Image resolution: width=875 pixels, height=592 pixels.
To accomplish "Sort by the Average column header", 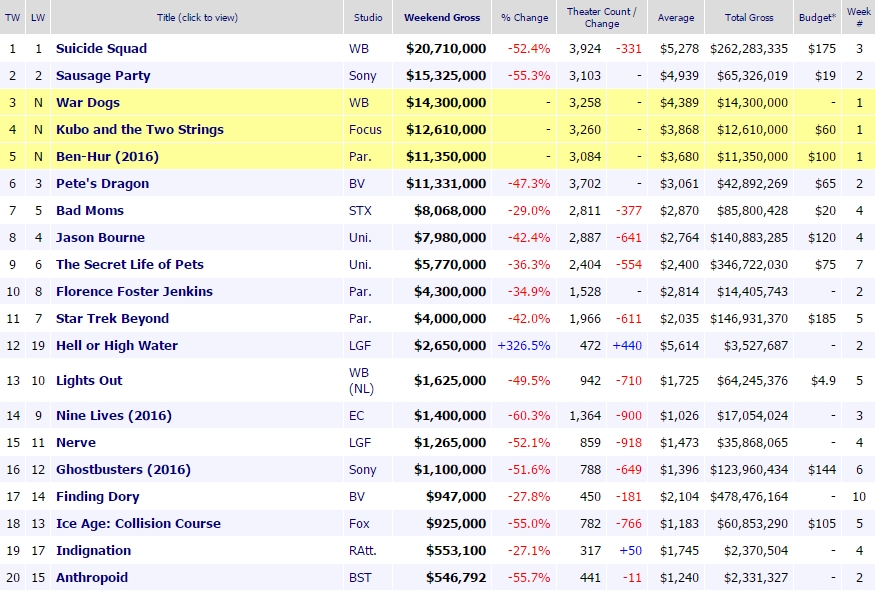I will (676, 17).
